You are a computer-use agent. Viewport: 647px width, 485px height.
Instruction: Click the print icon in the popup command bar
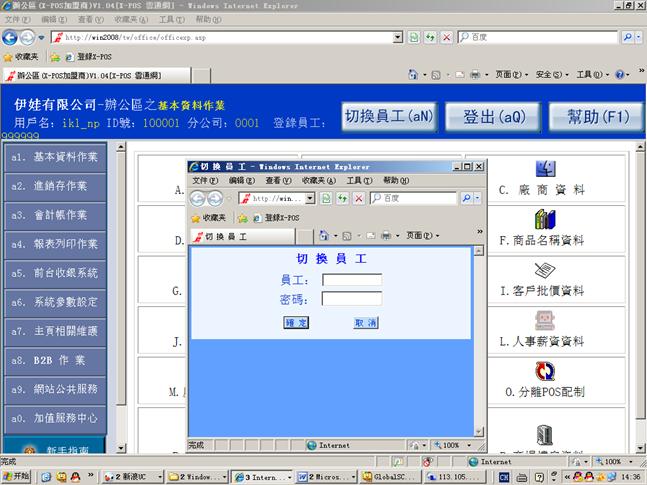386,236
